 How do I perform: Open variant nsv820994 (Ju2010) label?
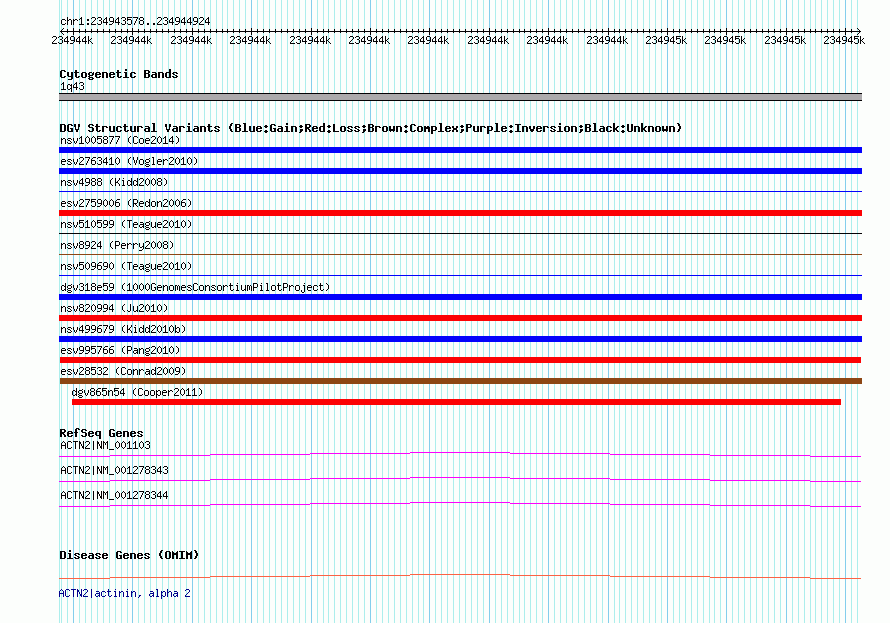[x=114, y=308]
